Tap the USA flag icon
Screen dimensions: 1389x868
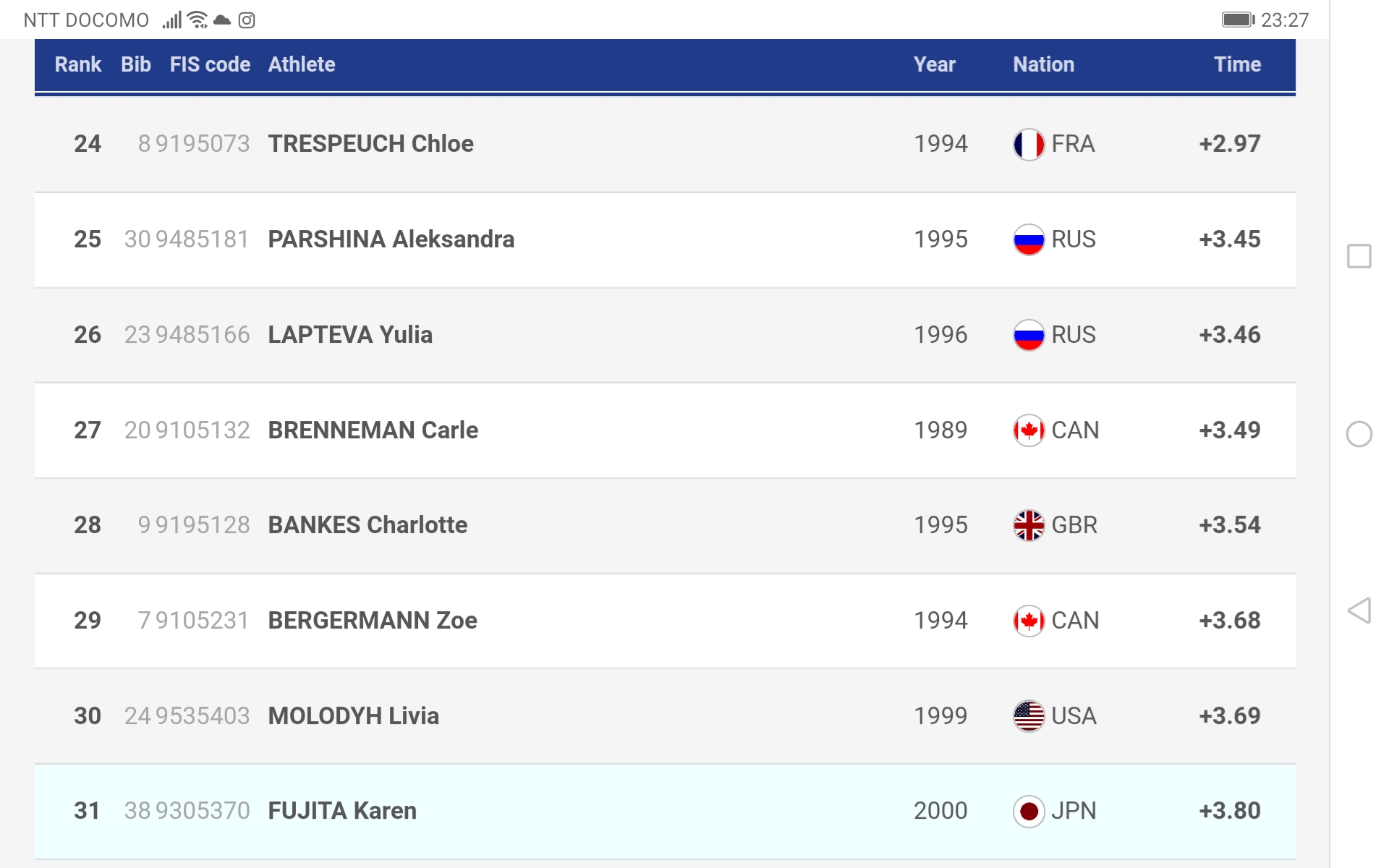pos(1028,716)
